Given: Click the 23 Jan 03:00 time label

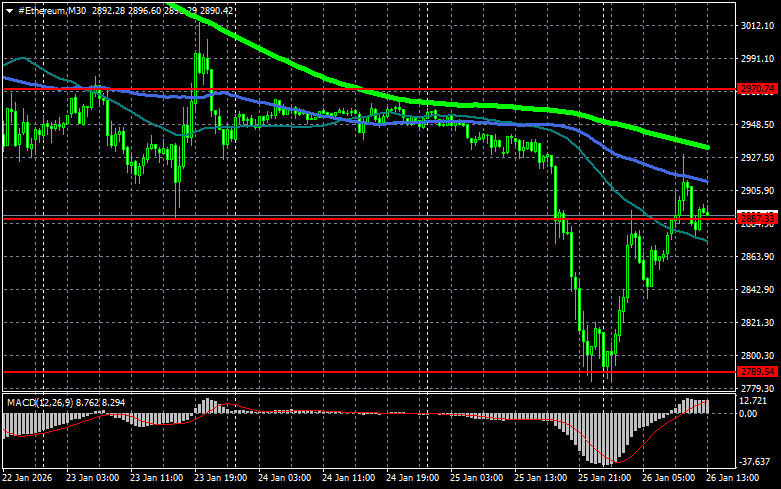Looking at the screenshot, I should (93, 478).
